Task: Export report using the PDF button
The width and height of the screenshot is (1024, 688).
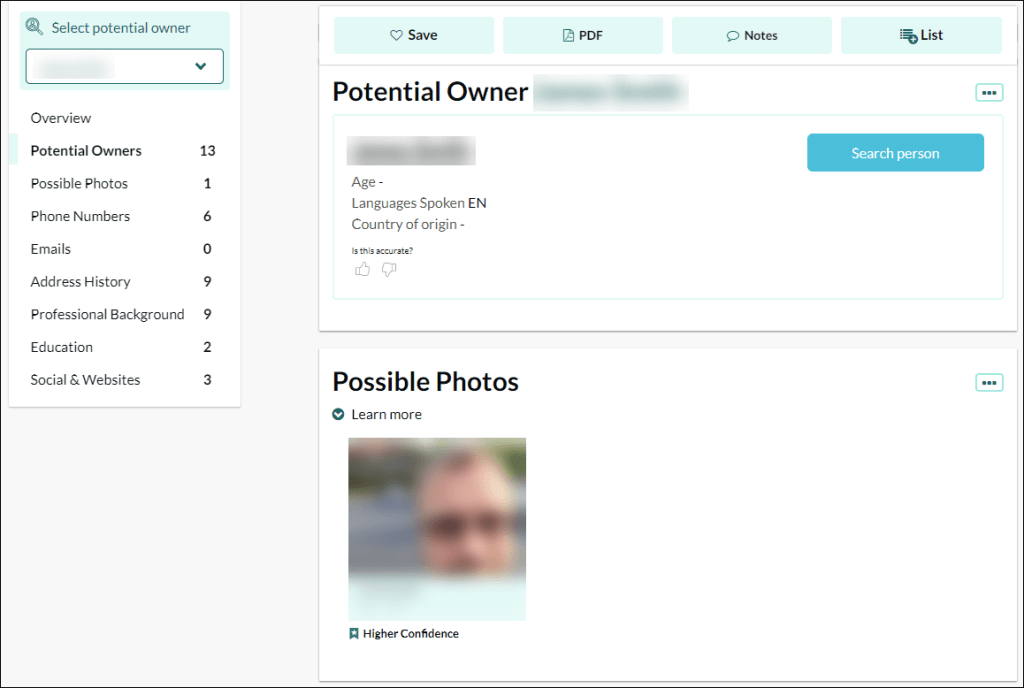Action: click(583, 35)
